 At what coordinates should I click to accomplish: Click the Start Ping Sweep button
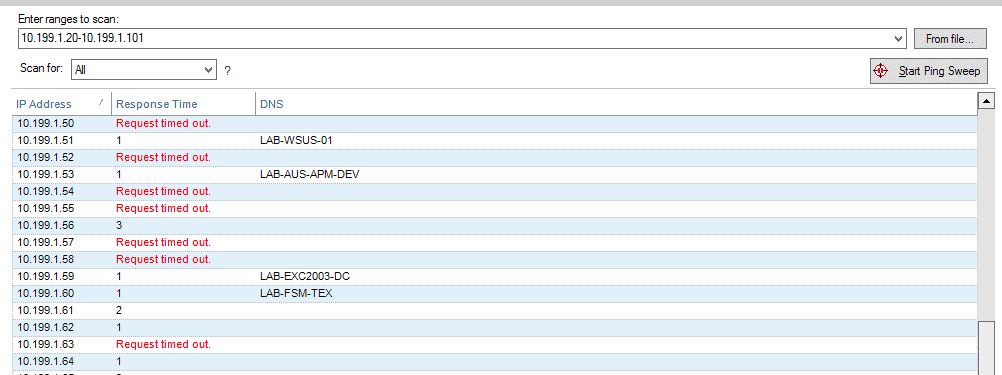(929, 71)
